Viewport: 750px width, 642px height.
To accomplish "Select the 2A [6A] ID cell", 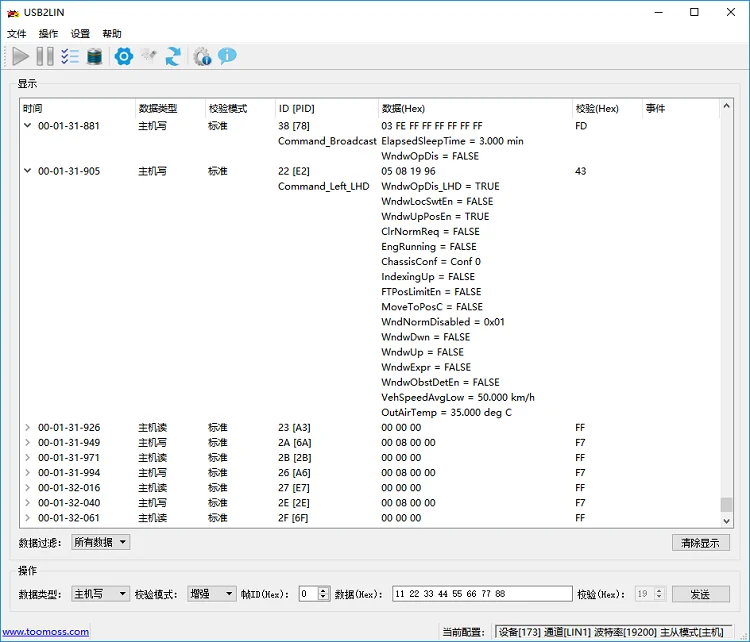I will 295,443.
